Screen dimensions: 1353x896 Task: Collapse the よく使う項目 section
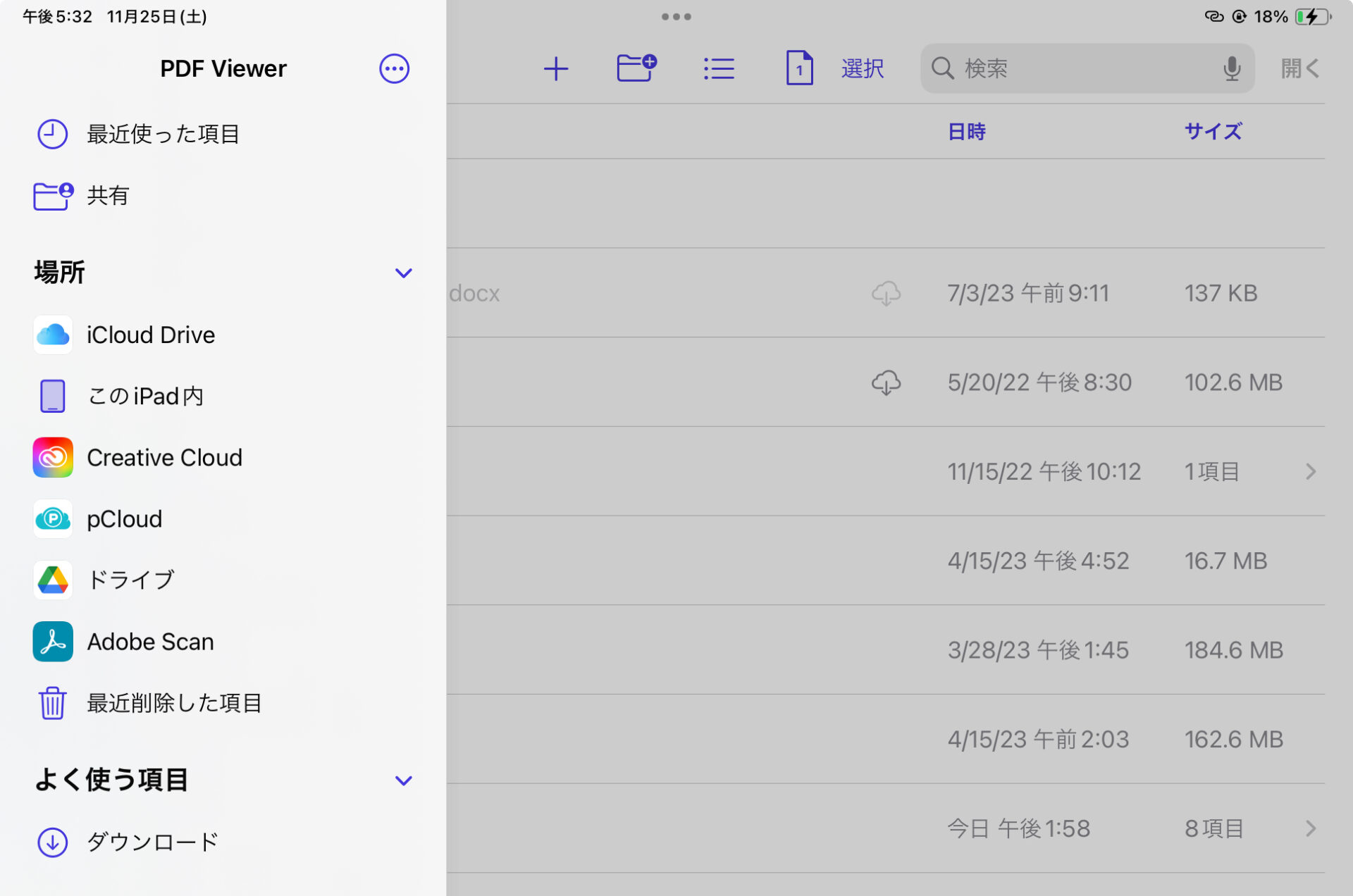coord(403,780)
